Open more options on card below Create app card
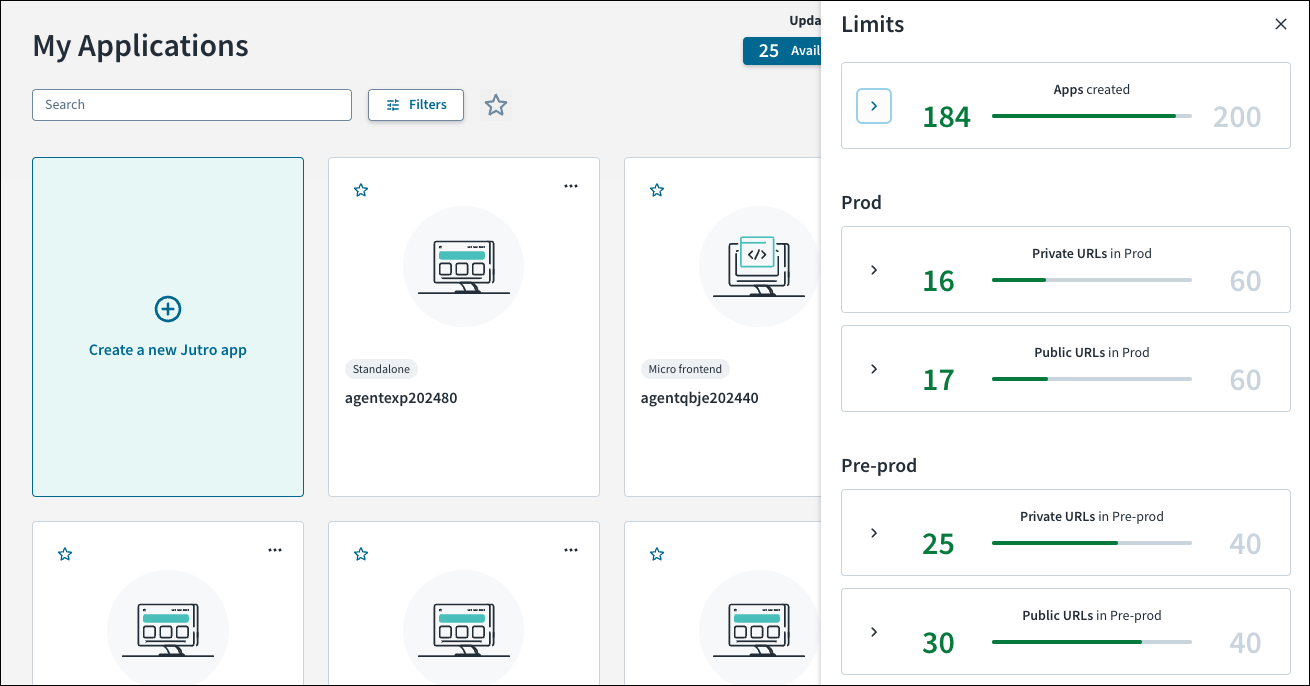Viewport: 1310px width, 686px height. 275,550
